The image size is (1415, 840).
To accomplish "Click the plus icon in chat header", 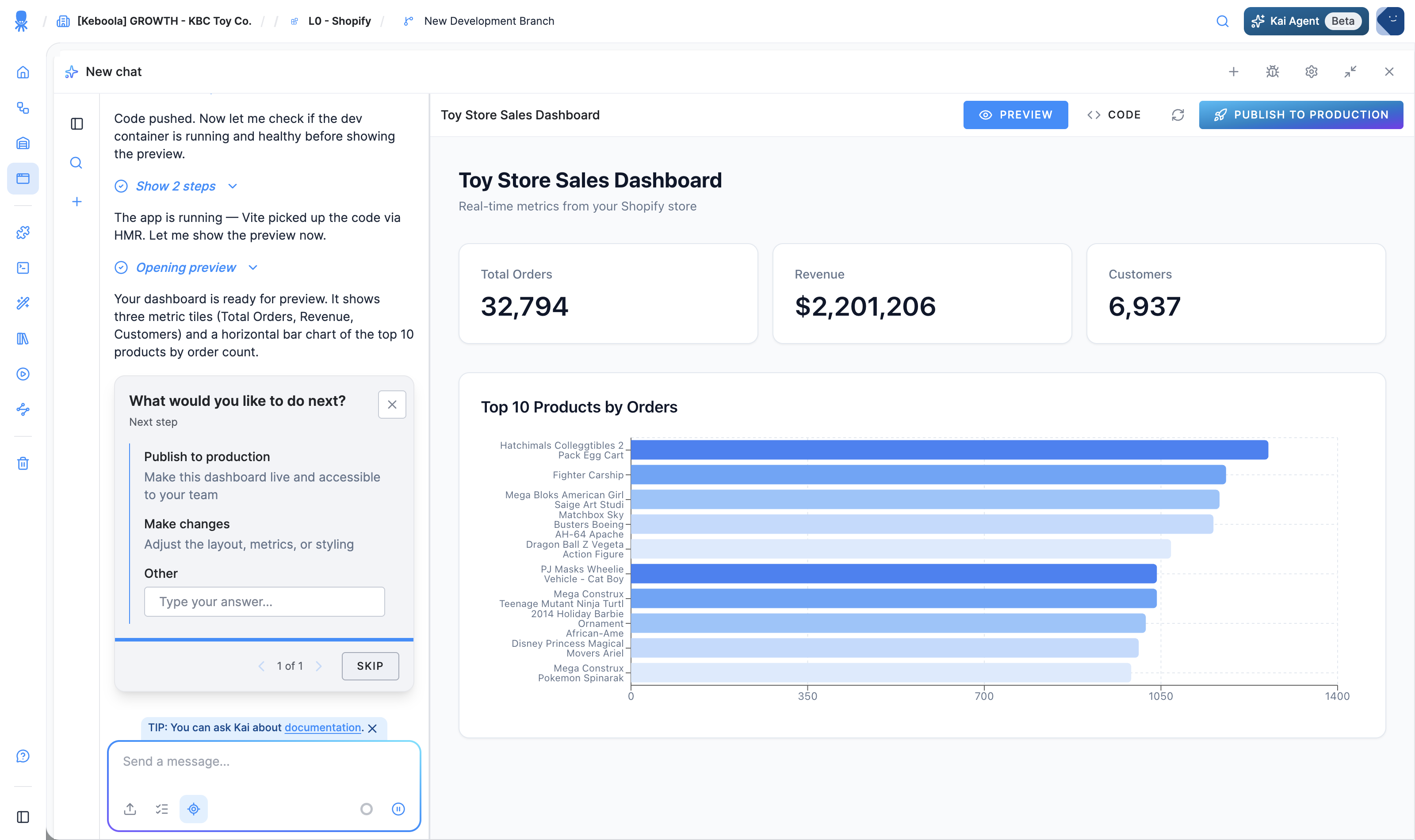I will coord(1234,72).
